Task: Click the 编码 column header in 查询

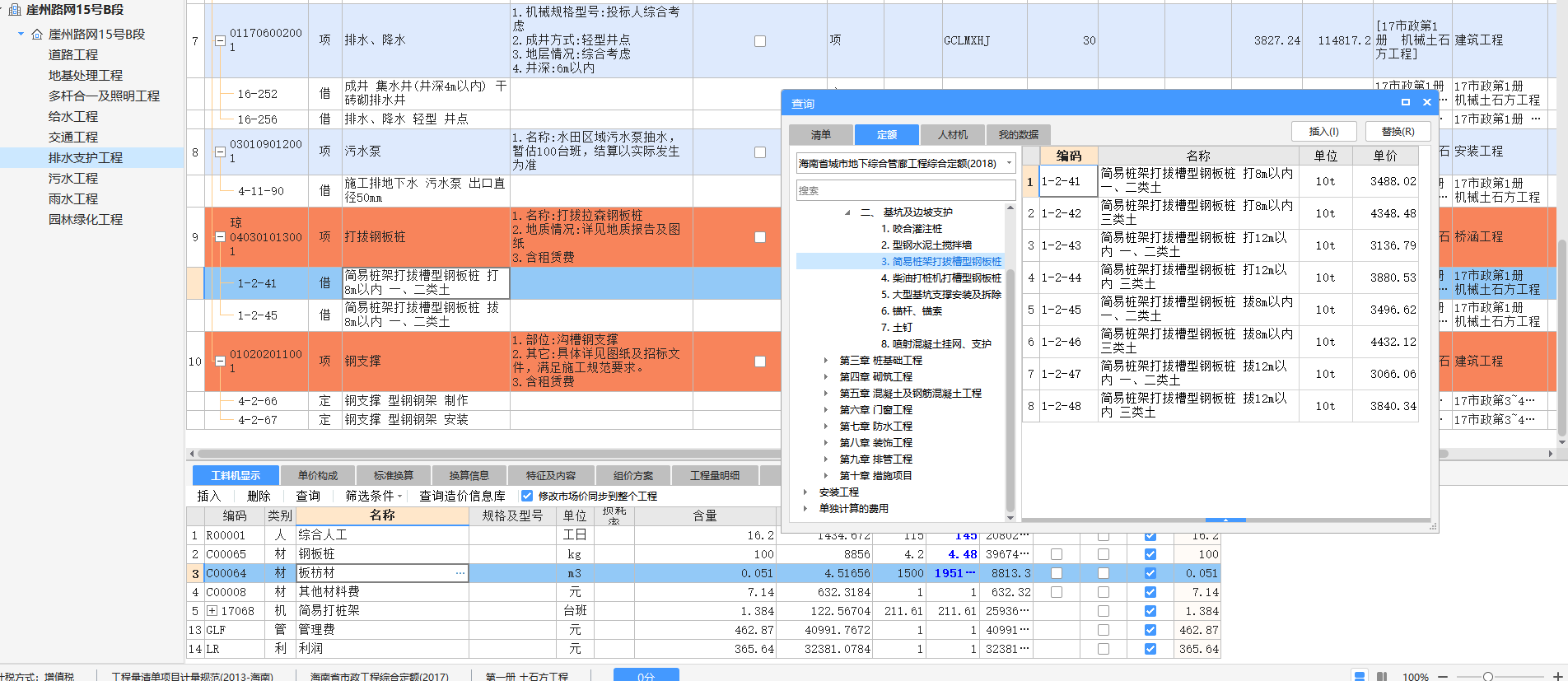Action: 1069,156
